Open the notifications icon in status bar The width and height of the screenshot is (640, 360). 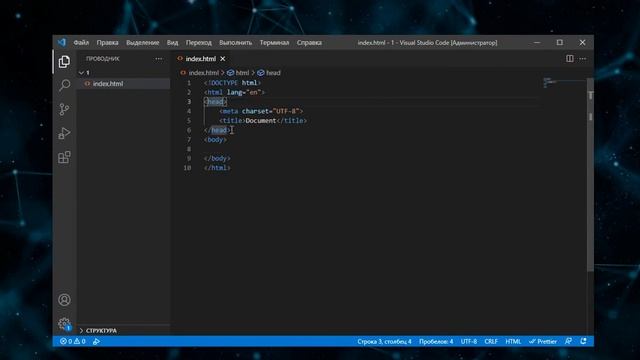point(583,341)
